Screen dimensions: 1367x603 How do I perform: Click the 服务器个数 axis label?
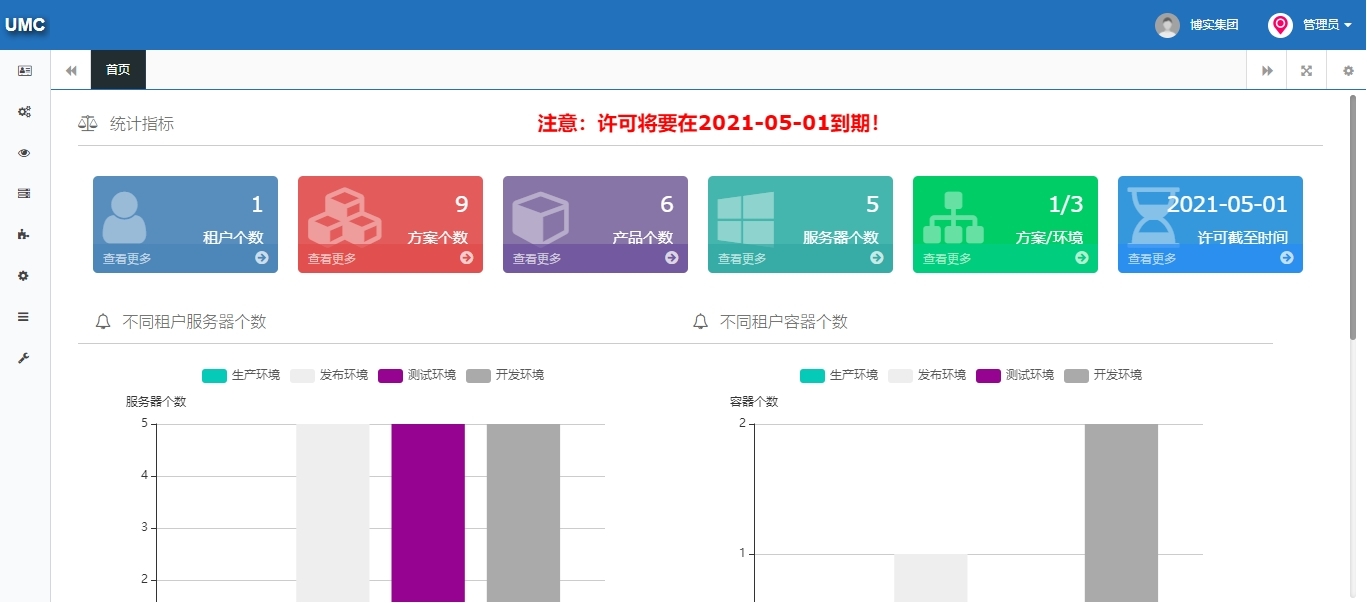(x=156, y=402)
